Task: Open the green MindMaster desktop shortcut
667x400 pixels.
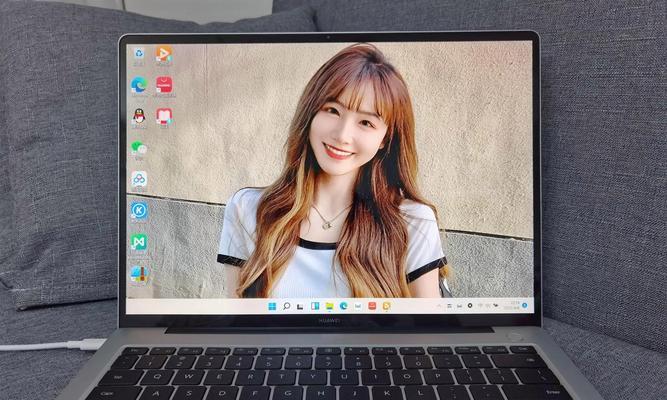Action: point(139,243)
